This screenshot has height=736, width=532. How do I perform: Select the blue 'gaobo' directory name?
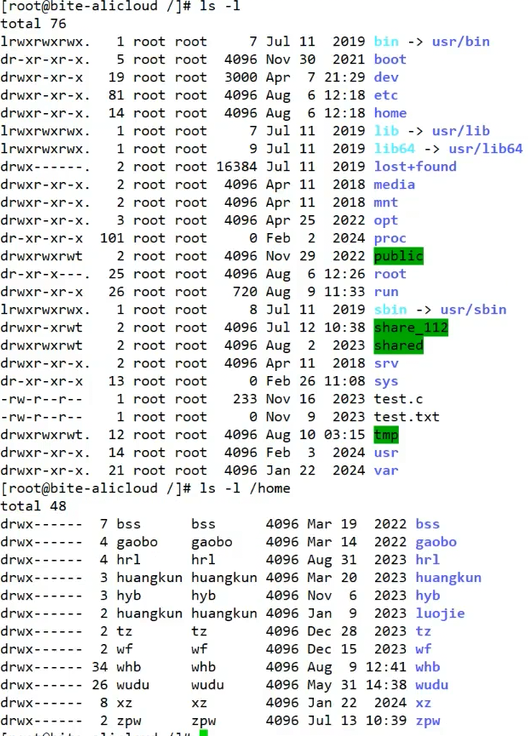(436, 542)
